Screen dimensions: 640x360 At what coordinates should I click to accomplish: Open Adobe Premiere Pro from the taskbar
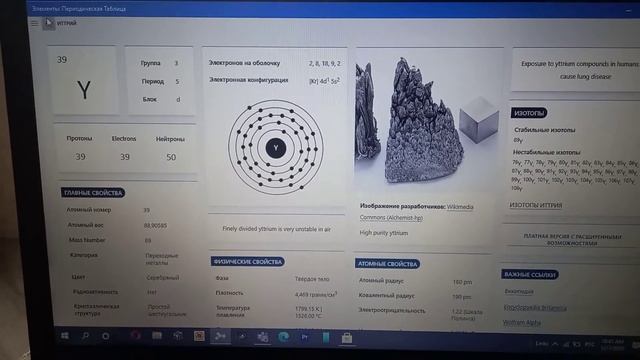pos(304,337)
